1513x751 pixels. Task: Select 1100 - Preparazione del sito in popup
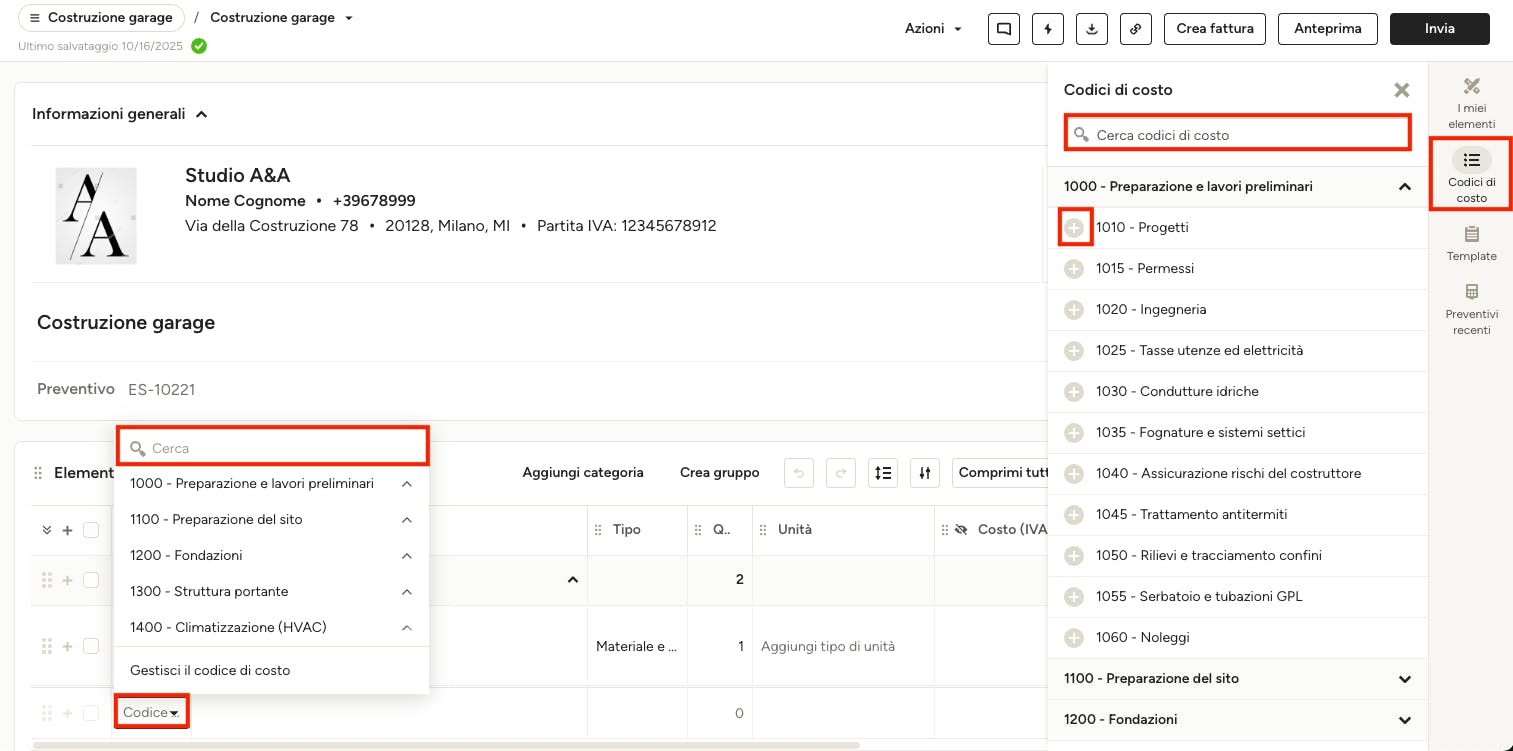coord(216,520)
